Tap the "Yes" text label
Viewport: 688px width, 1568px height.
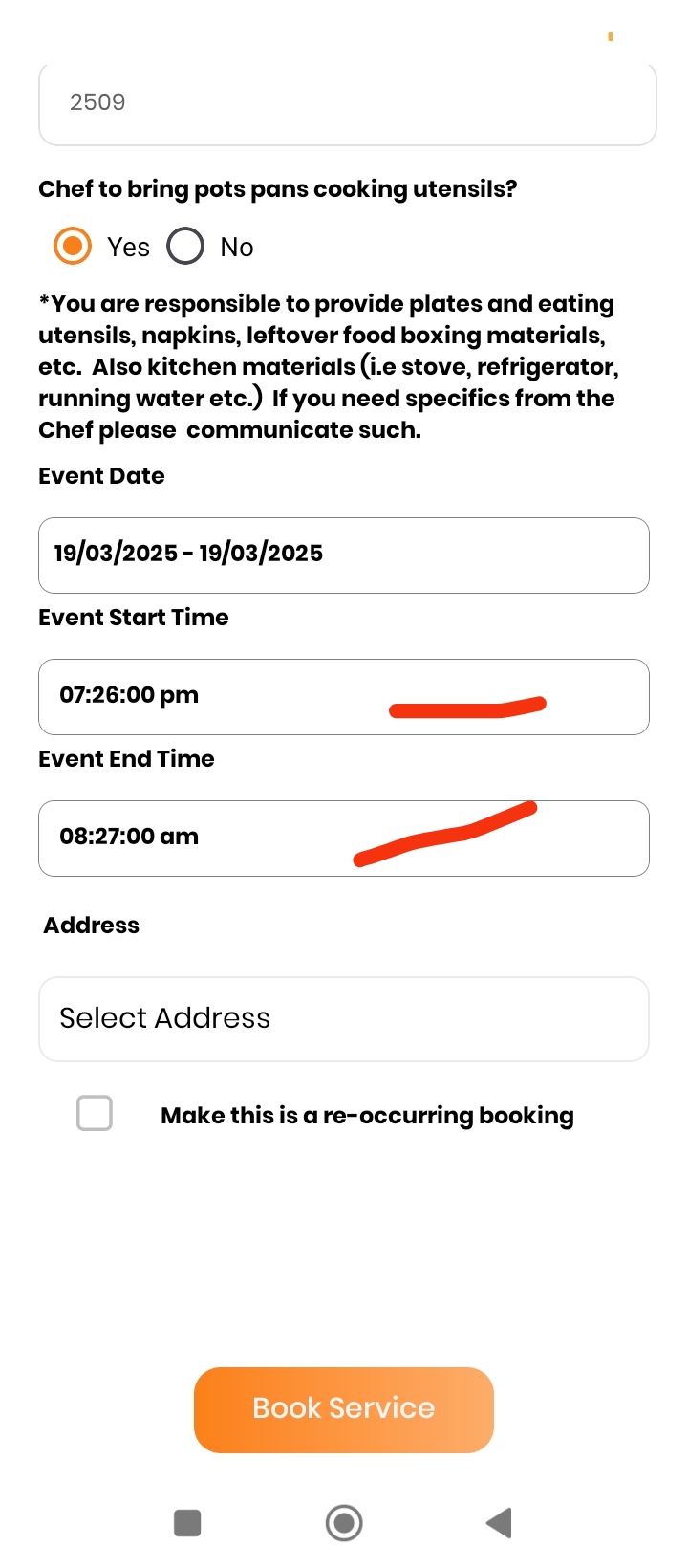(128, 248)
